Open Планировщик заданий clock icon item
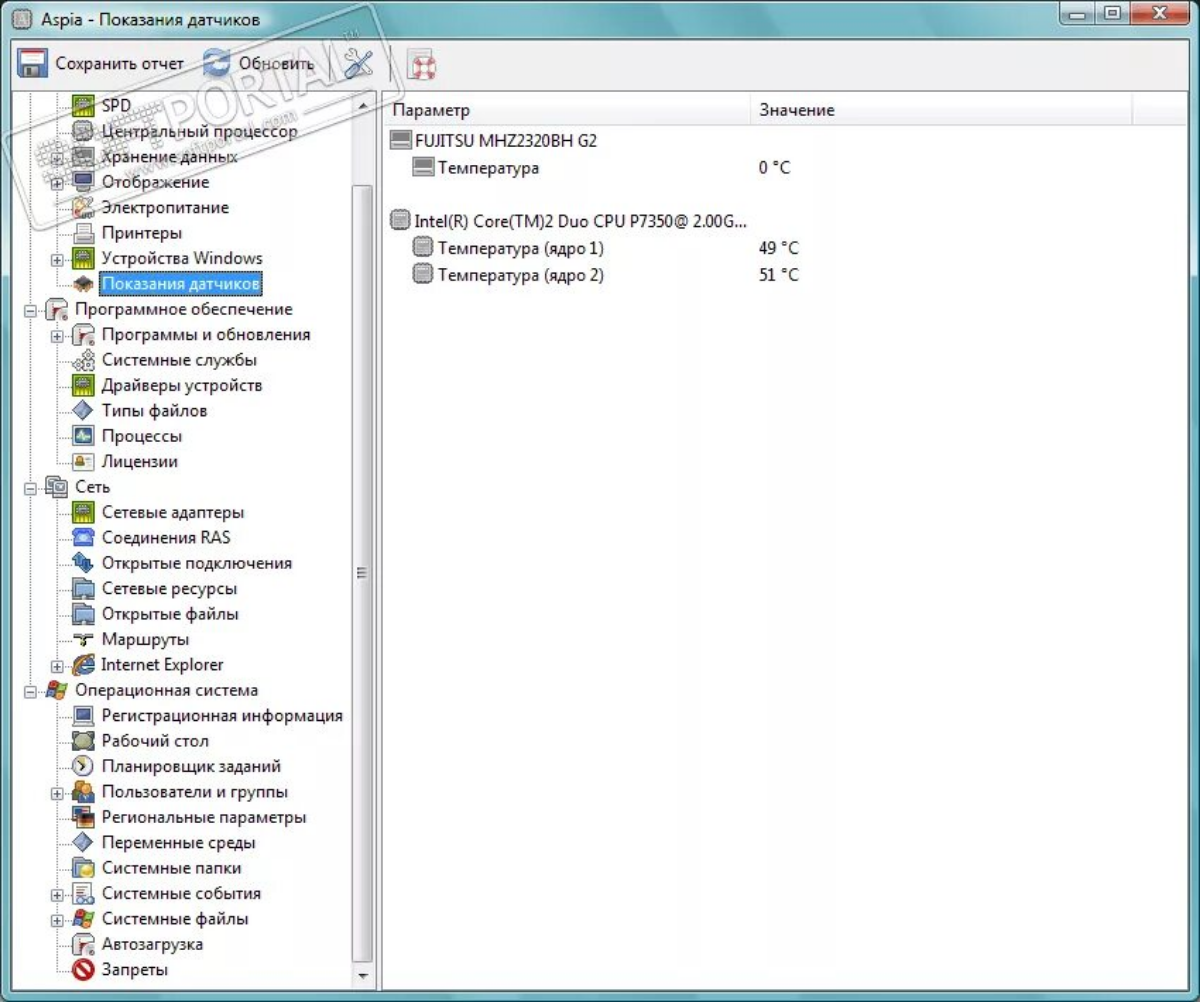1200x1002 pixels. tap(84, 766)
